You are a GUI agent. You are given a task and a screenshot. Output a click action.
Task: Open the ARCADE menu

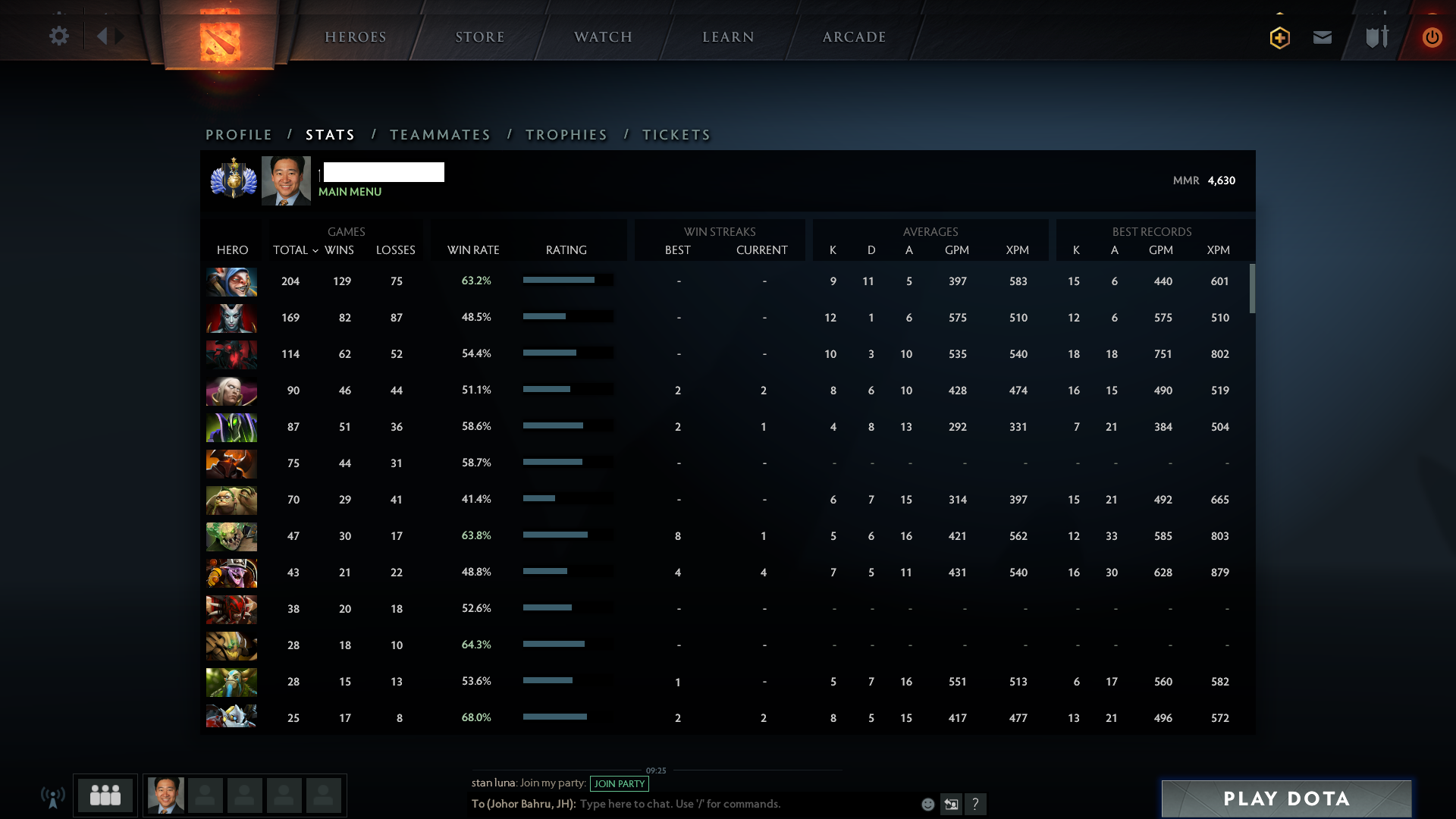(855, 37)
